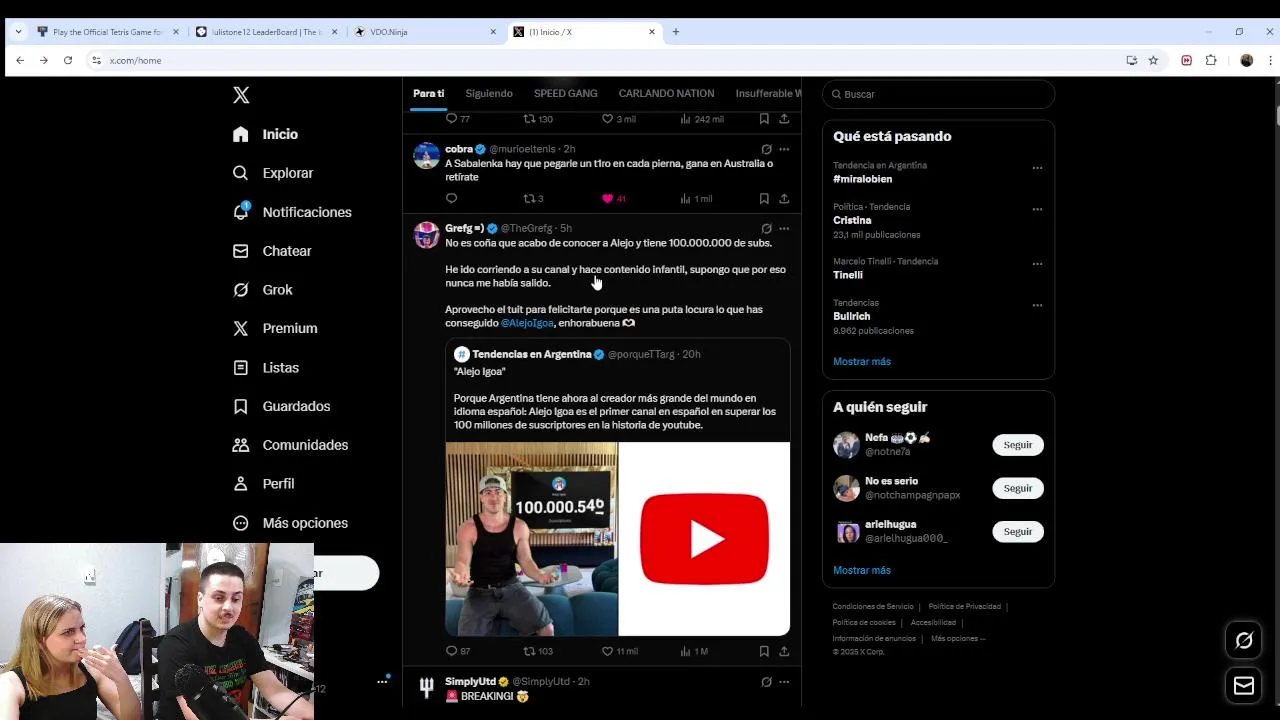Open the 100.000.549 subscriber image
Image resolution: width=1280 pixels, height=720 pixels.
click(531, 539)
